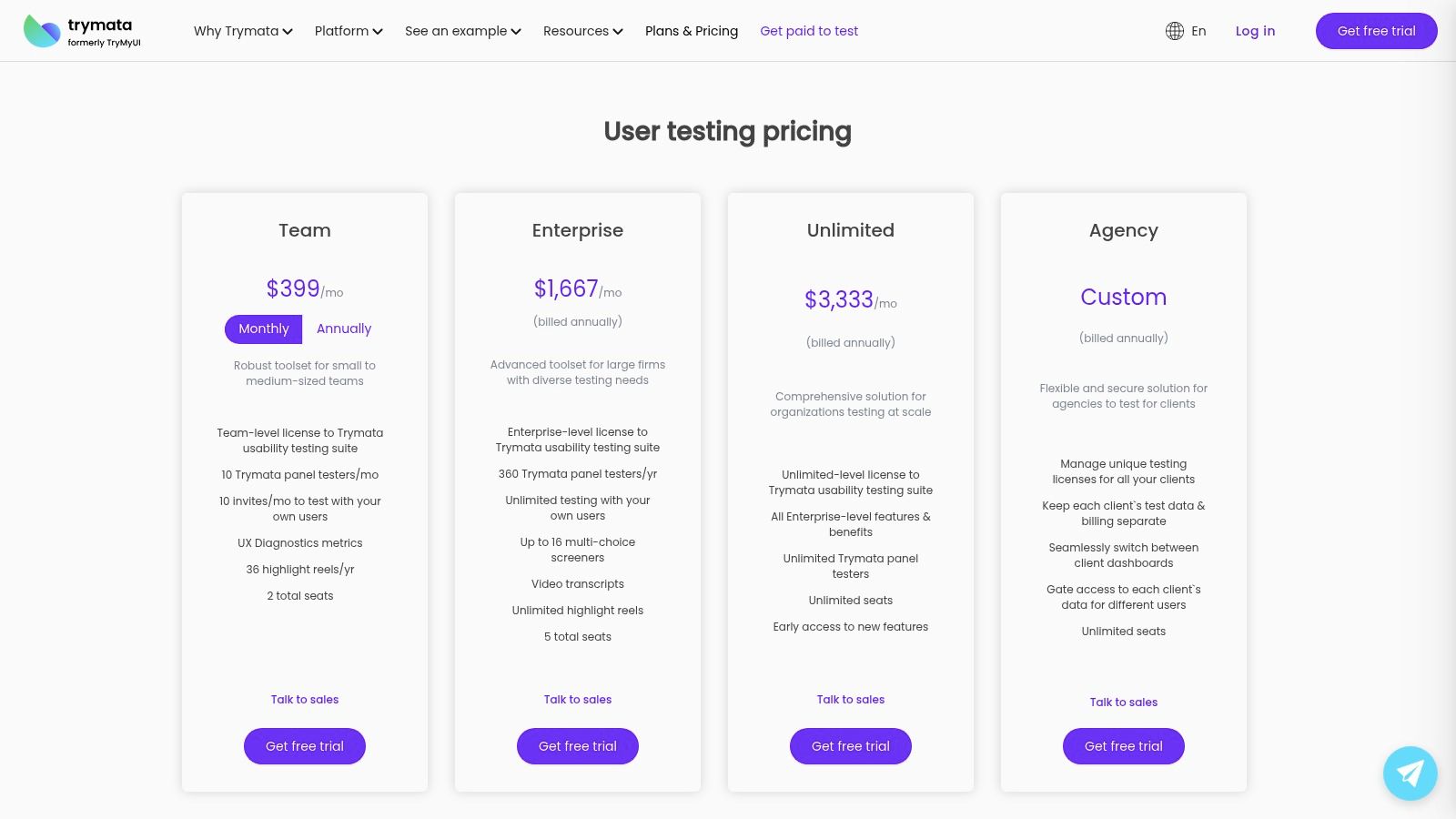Click the trymata logo

tap(82, 30)
